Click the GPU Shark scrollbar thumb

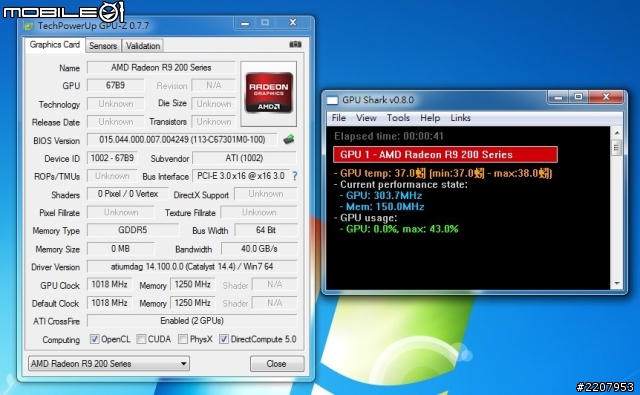point(617,148)
